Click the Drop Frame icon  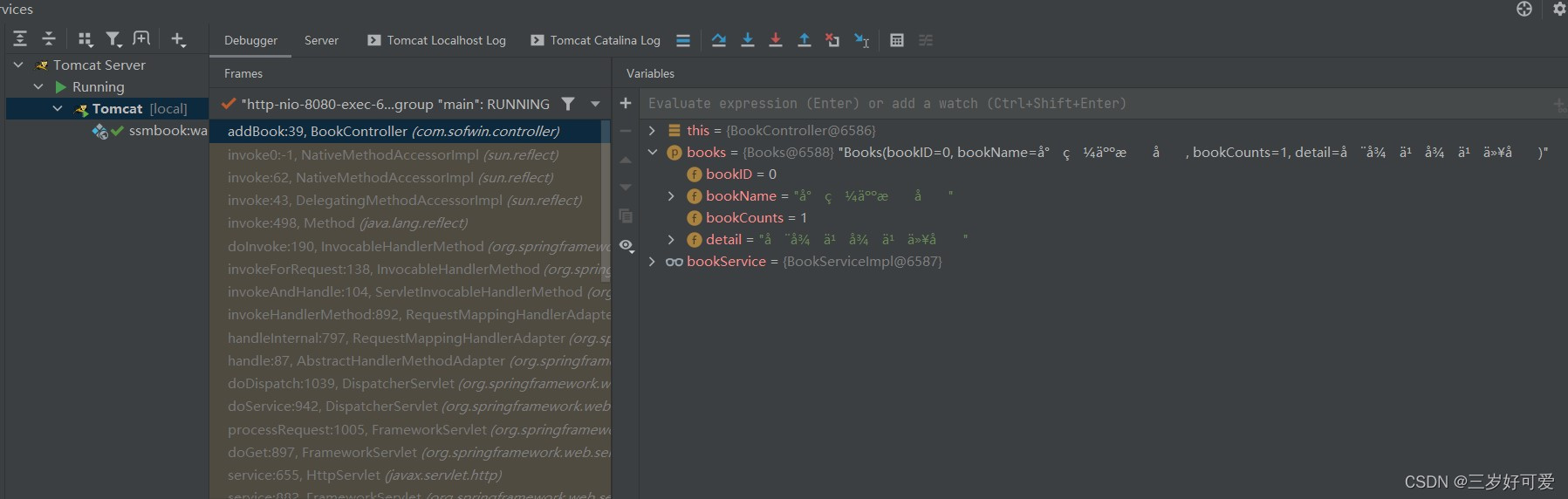tap(832, 40)
